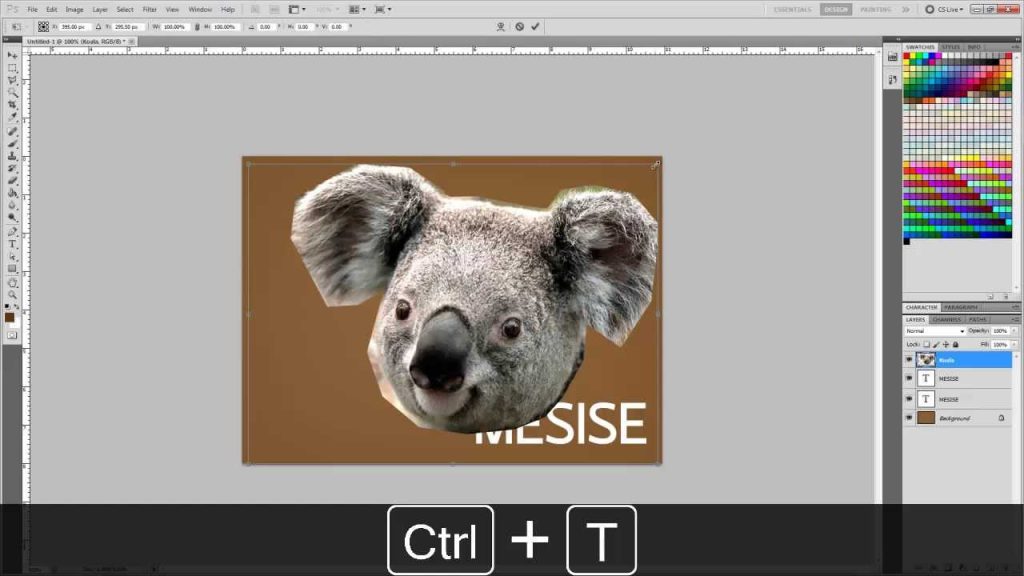Open the Character panel options menu
Screen dimensions: 1024x576
click(1015, 307)
